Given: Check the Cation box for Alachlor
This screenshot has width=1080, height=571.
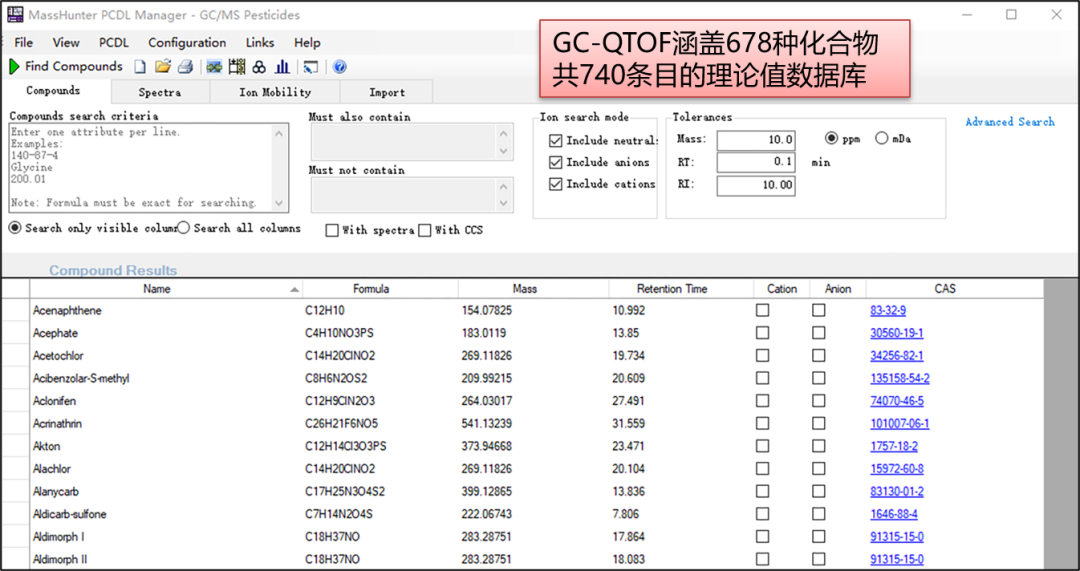Looking at the screenshot, I should tap(762, 469).
